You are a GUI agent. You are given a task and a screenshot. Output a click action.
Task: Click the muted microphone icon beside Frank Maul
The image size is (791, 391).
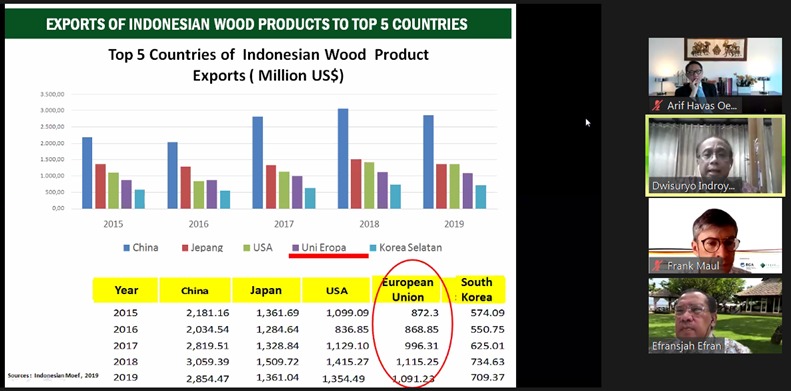click(x=657, y=265)
